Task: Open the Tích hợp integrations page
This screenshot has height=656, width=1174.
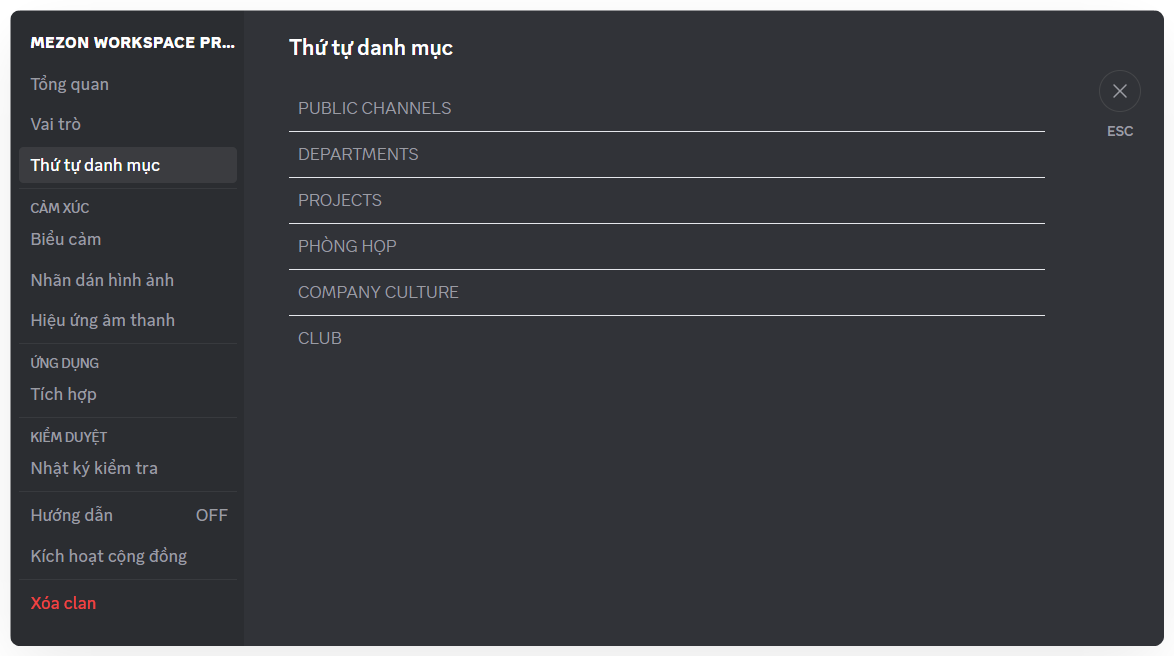Action: (64, 394)
